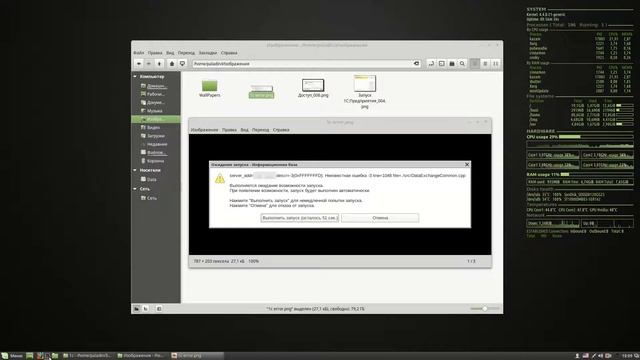Image resolution: width=640 pixels, height=360 pixels.
Task: Open the Справка menu in the file manager
Action: (229, 53)
